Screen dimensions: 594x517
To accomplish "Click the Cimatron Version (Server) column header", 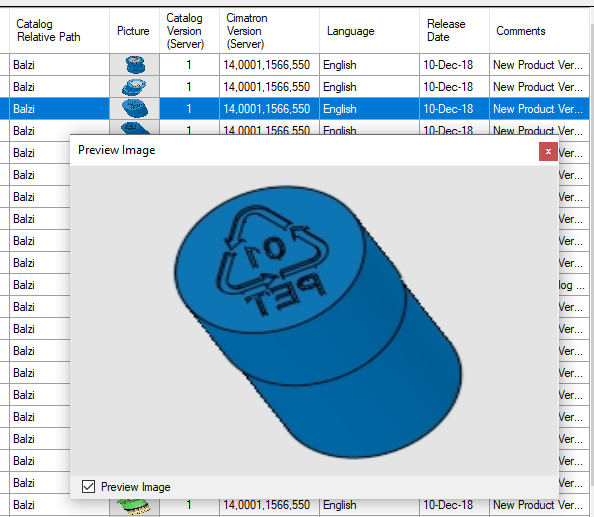I will [x=269, y=31].
